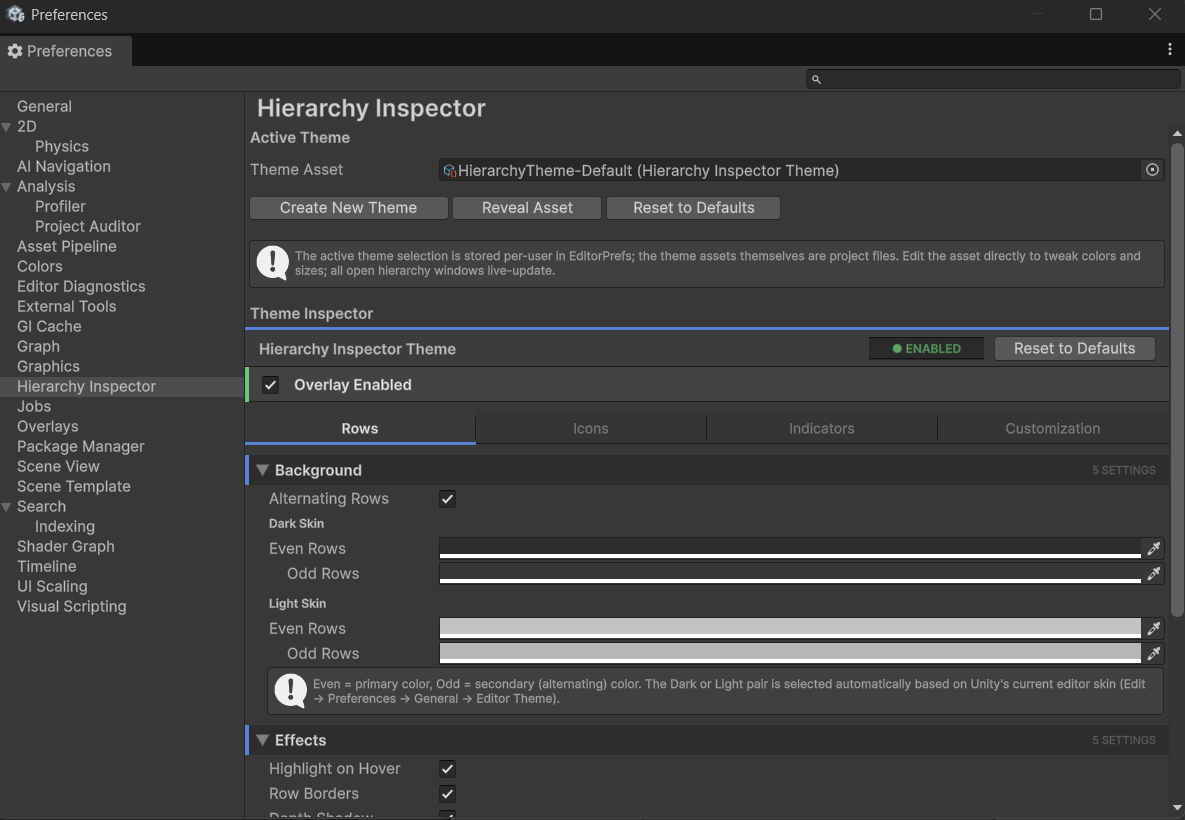Collapse the Search category in sidebar
The width and height of the screenshot is (1185, 820).
point(7,507)
